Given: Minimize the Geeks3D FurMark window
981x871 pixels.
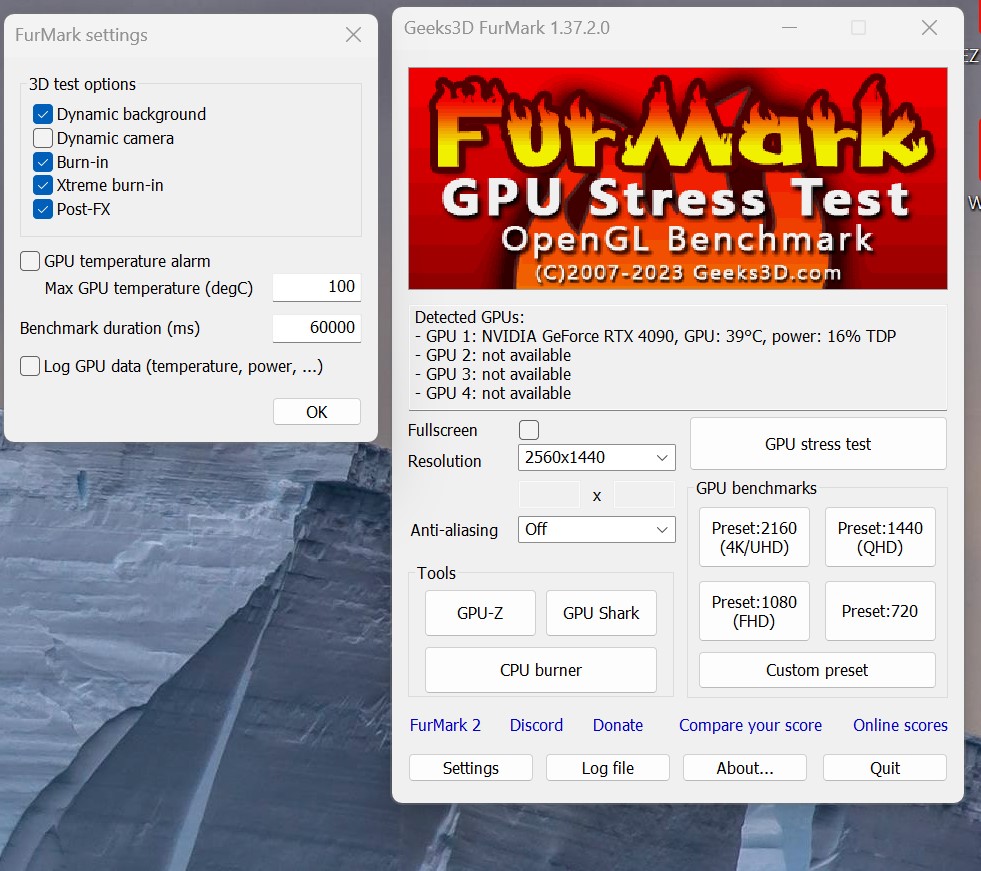Looking at the screenshot, I should pos(790,28).
